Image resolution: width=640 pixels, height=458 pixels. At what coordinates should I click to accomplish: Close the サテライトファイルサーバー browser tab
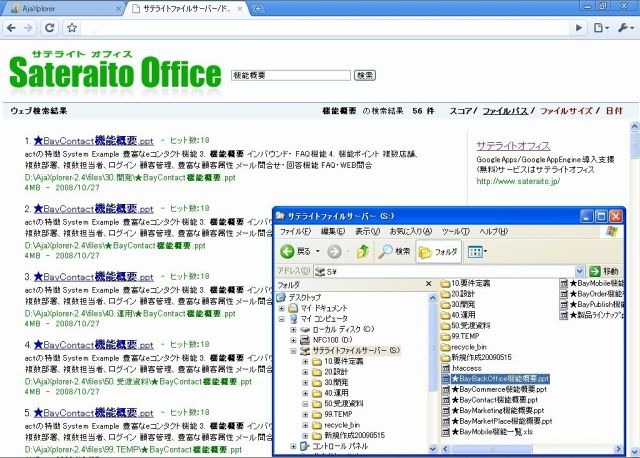point(240,9)
